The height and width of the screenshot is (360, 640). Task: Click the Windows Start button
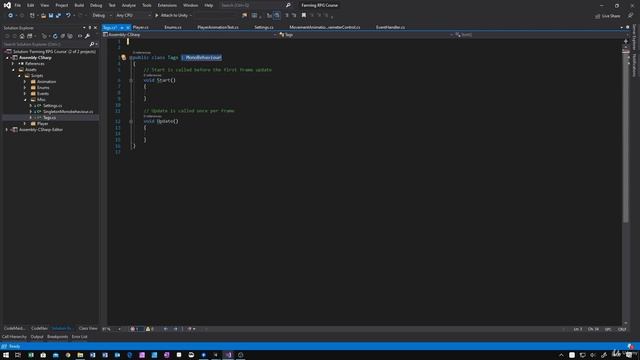pyautogui.click(x=6, y=355)
